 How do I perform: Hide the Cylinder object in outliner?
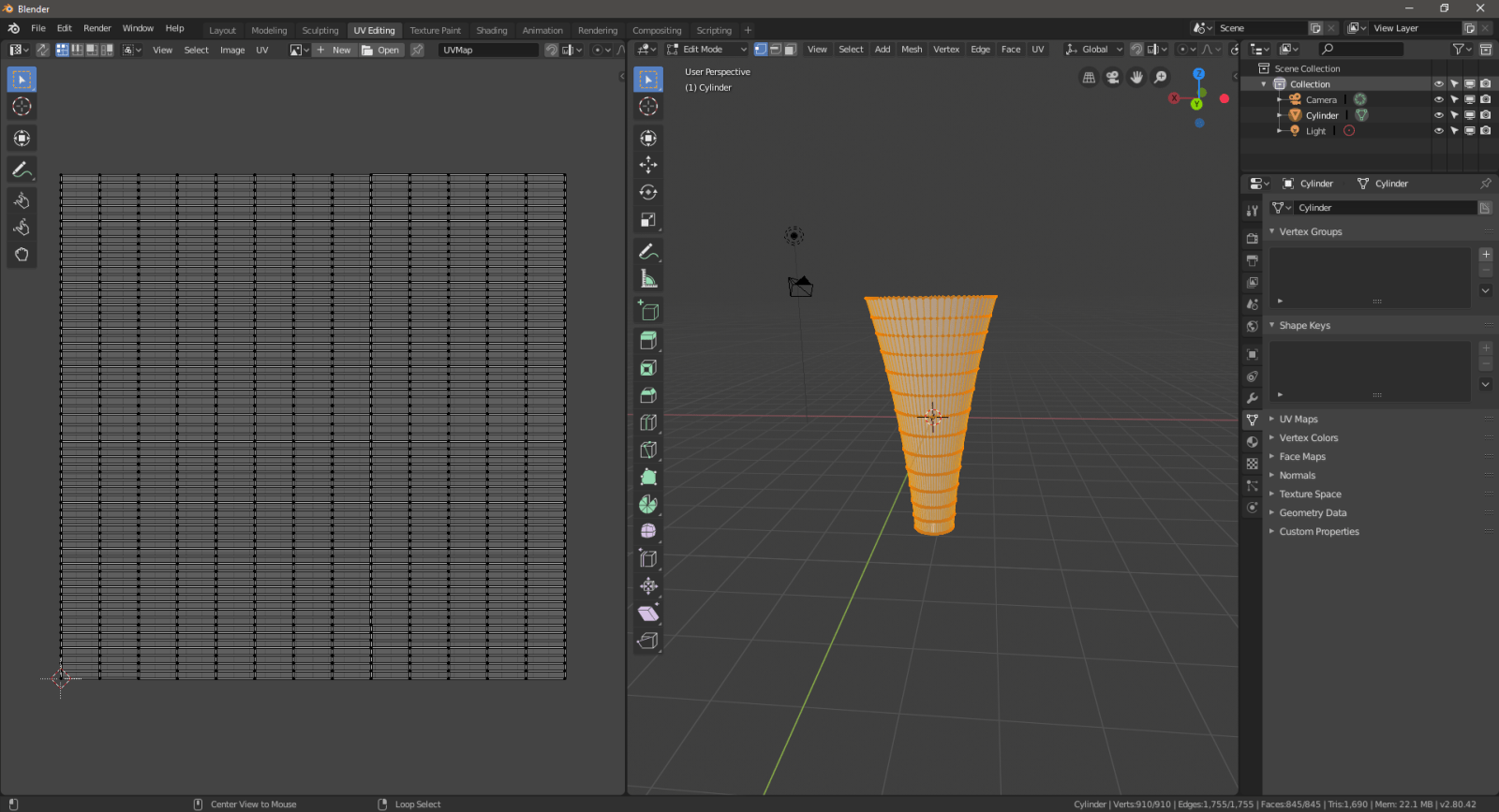click(1438, 115)
